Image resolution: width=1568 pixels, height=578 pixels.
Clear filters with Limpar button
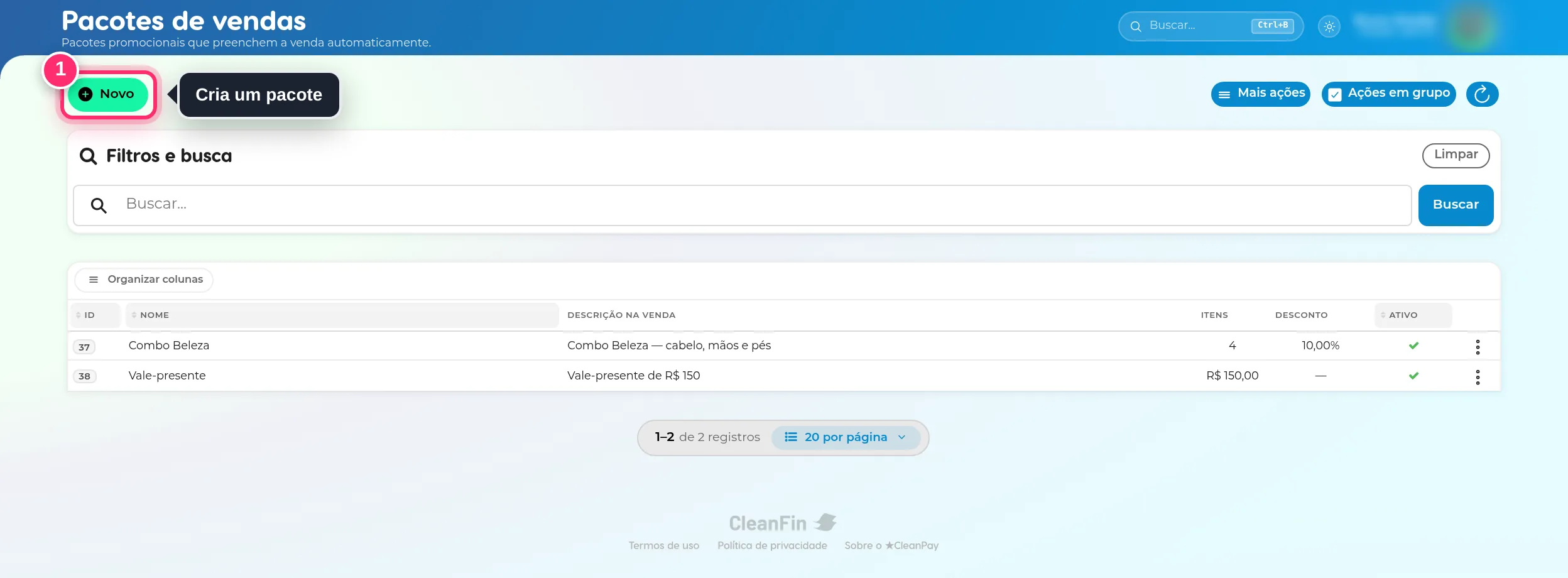[x=1456, y=155]
